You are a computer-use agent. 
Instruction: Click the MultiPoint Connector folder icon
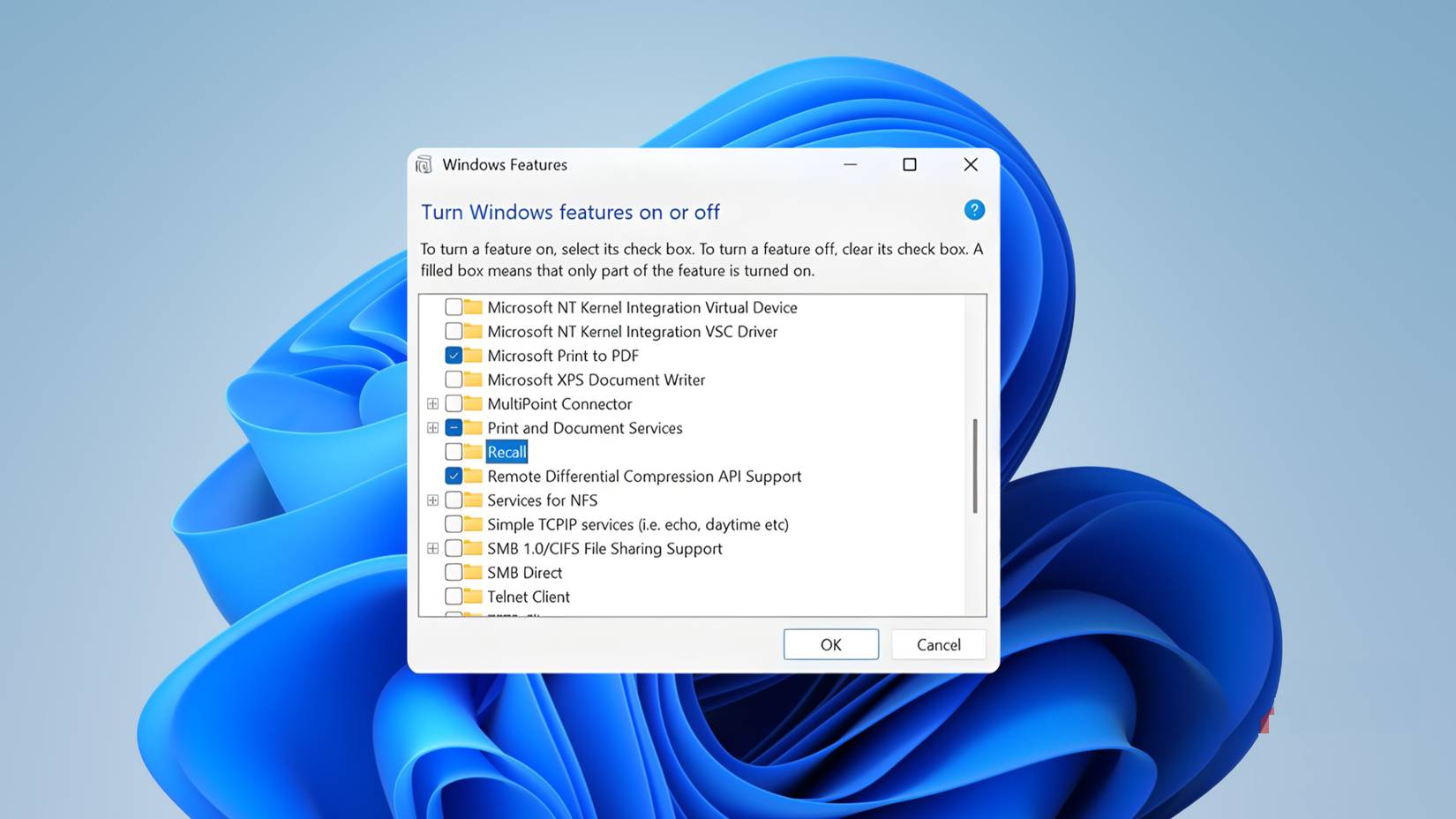tap(474, 404)
